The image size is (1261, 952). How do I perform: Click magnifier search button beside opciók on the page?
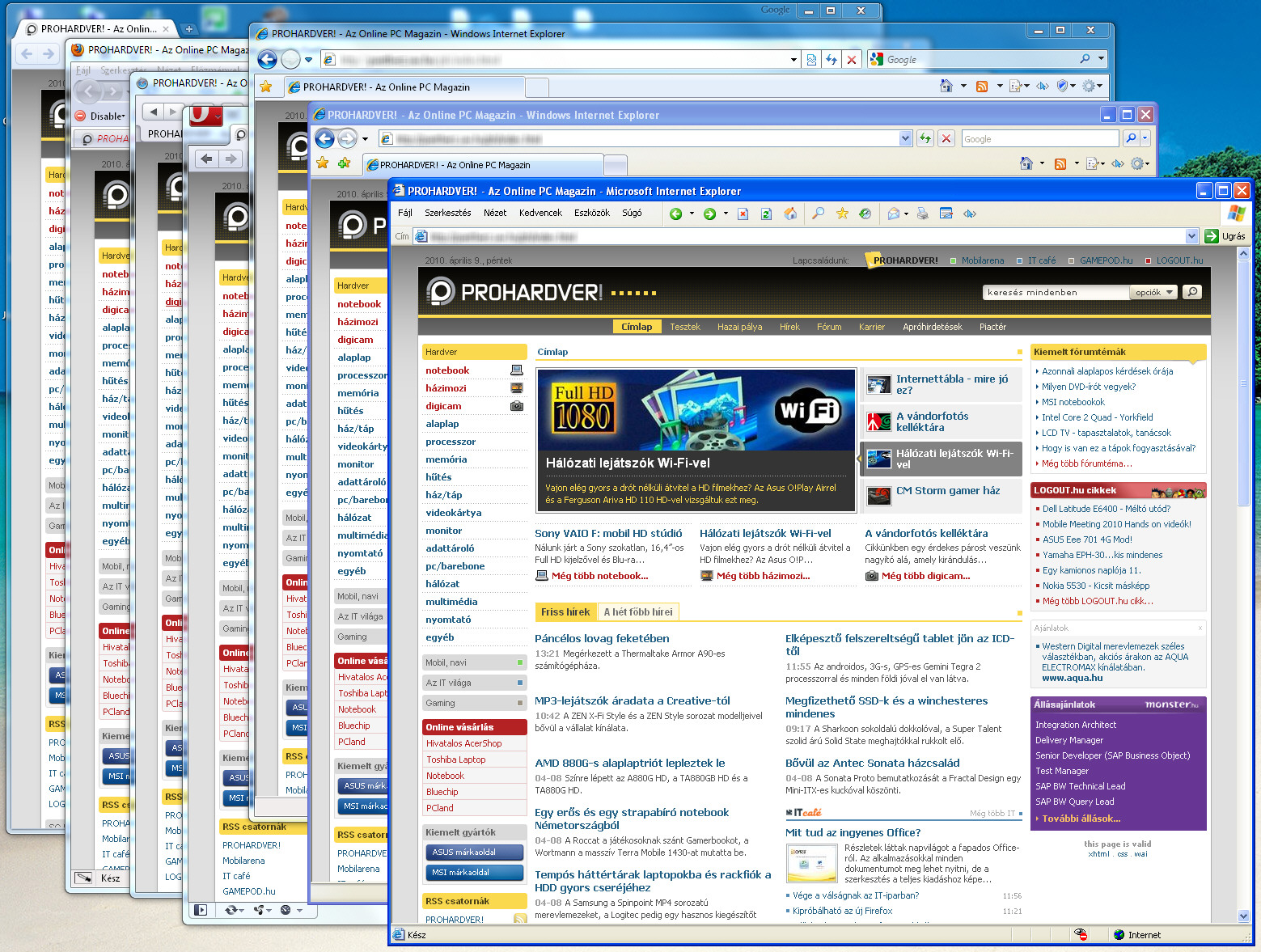[1192, 292]
